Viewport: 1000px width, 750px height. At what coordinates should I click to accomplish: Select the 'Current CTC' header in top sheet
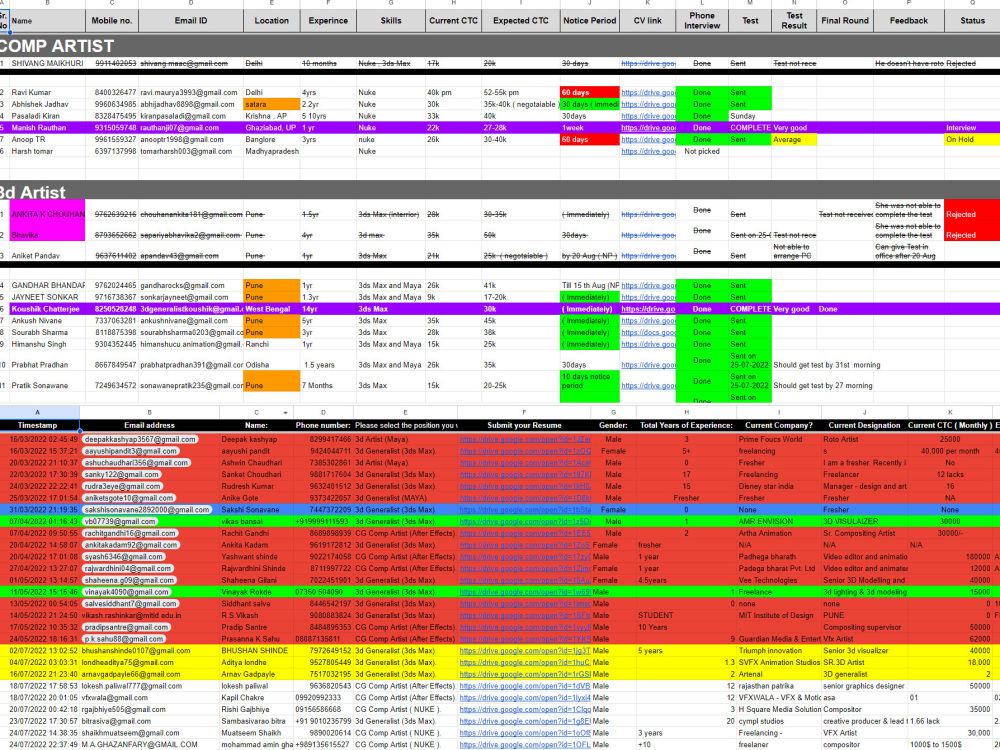click(x=453, y=20)
